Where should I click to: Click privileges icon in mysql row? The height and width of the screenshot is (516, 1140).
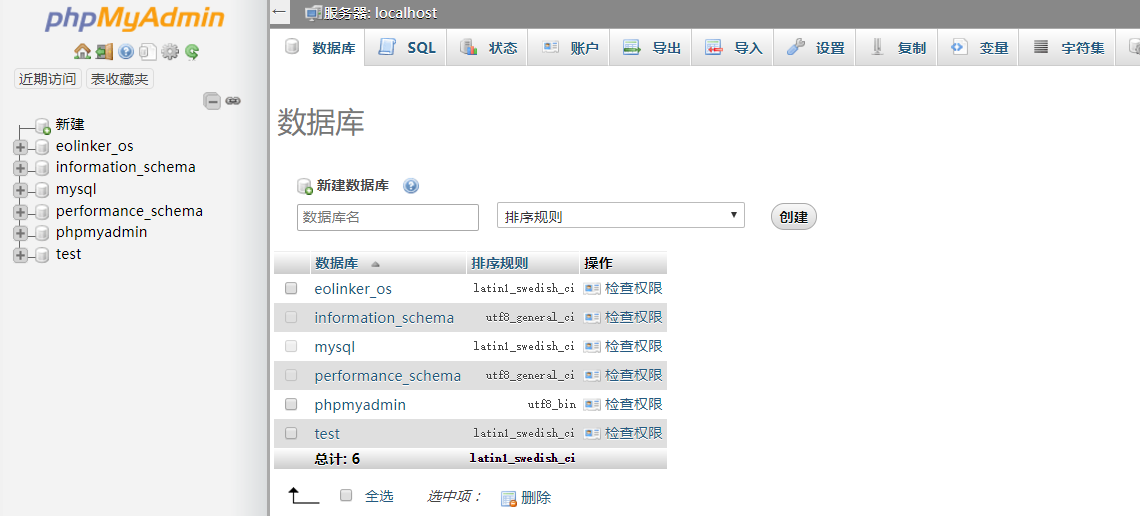pos(592,346)
